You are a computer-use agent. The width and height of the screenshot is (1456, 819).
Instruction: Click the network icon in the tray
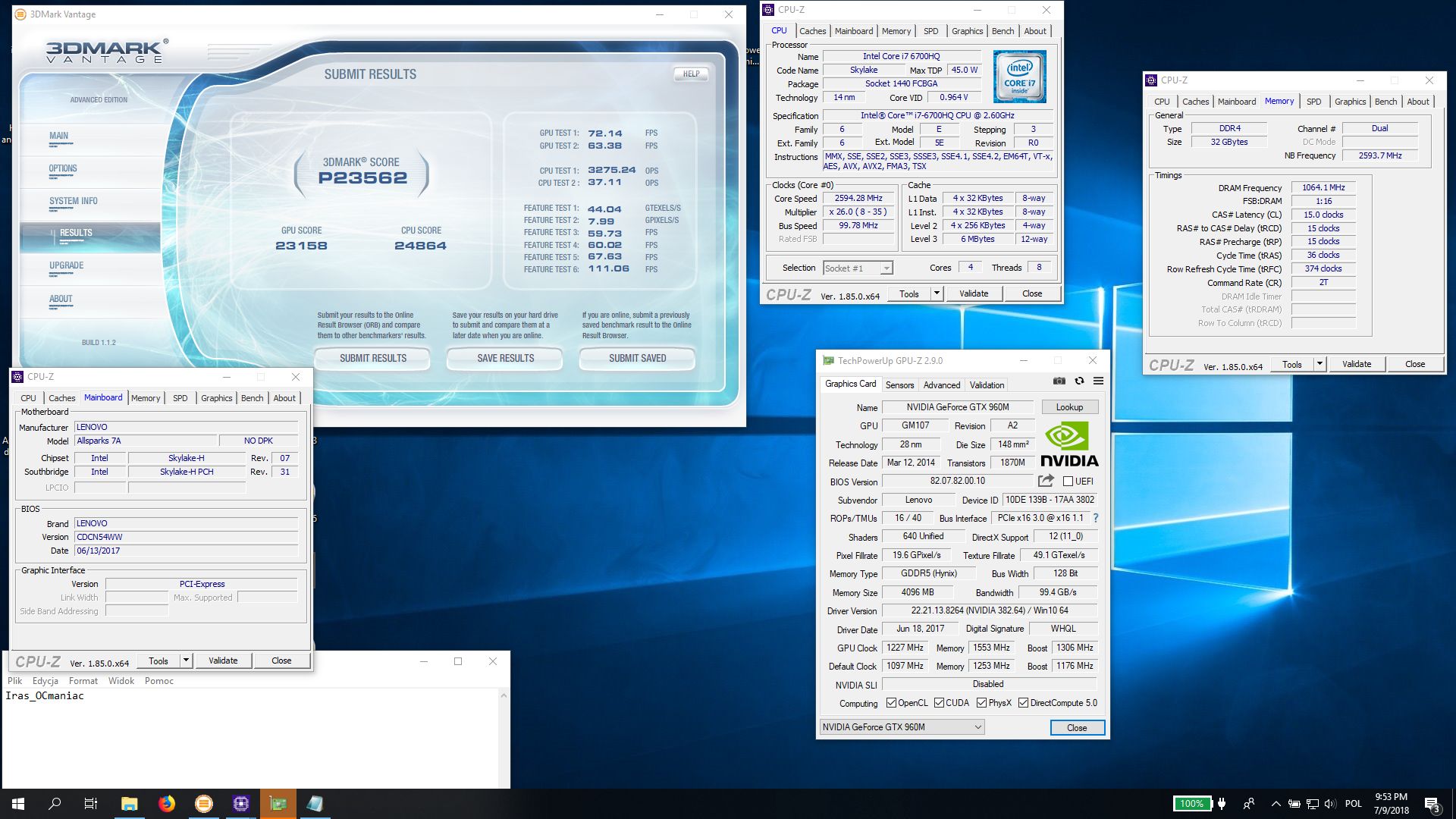pos(1313,804)
